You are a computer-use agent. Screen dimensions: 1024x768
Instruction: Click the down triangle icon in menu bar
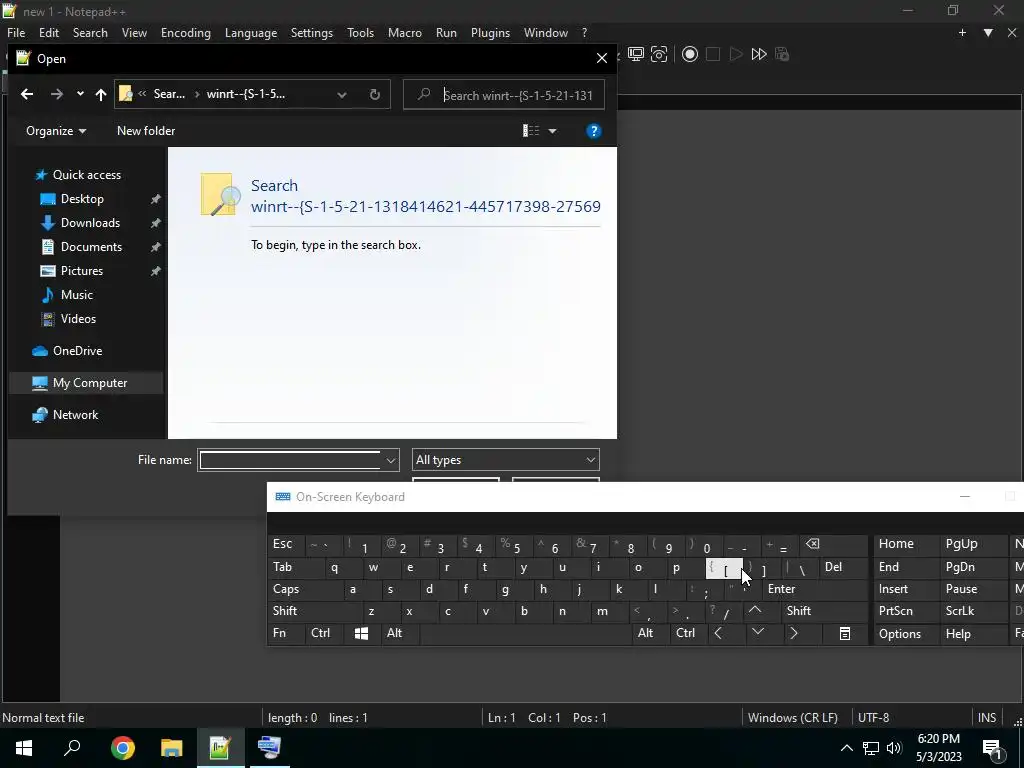988,33
